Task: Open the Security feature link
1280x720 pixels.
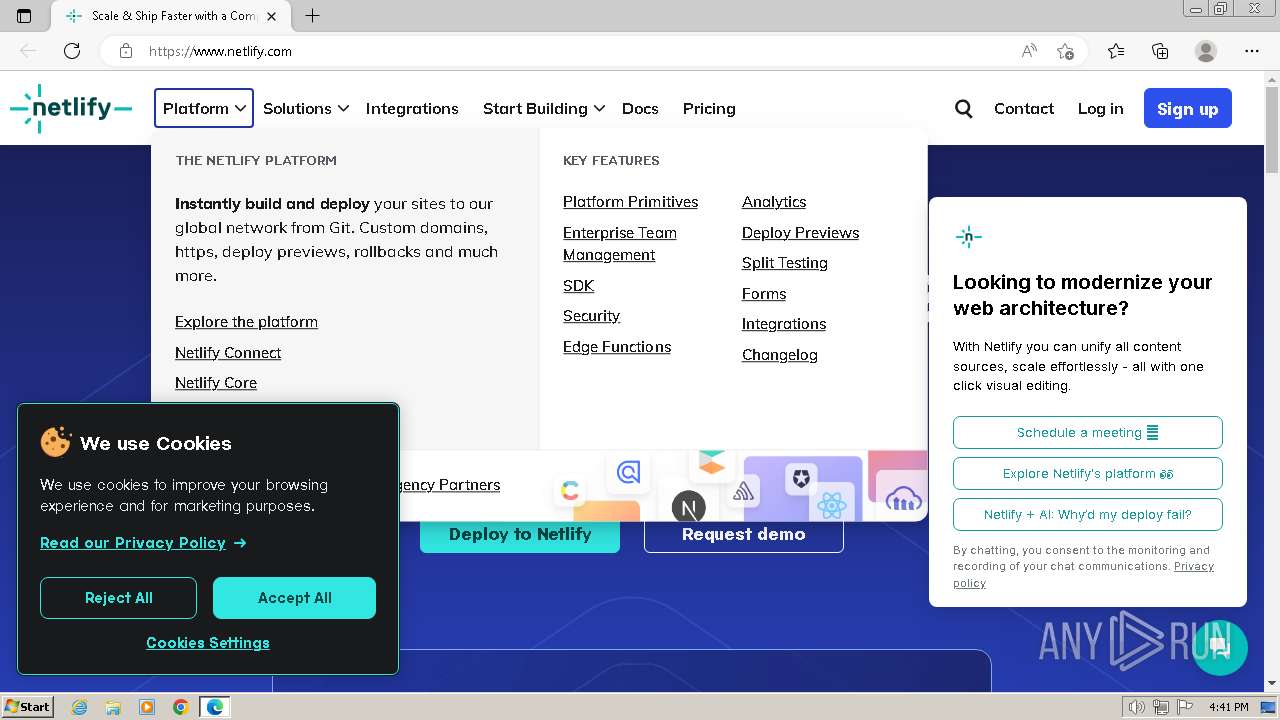Action: tap(591, 316)
